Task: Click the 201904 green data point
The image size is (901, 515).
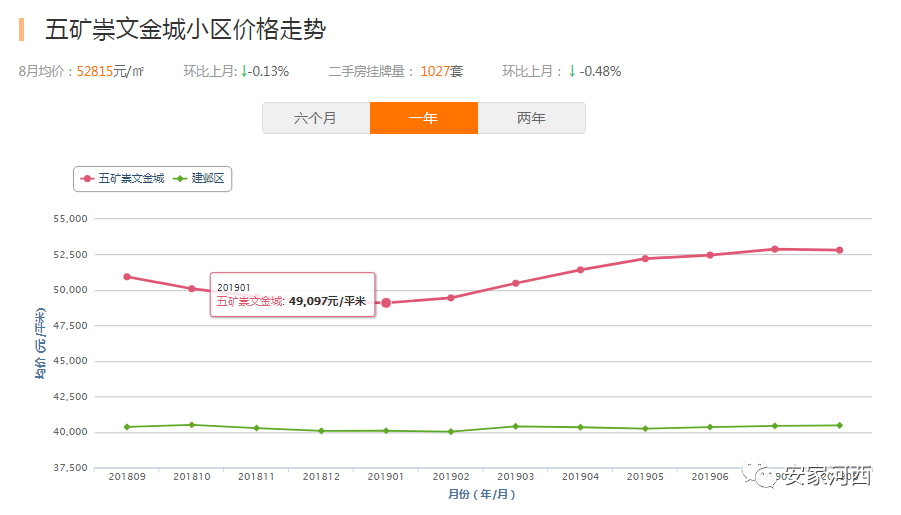Action: (x=580, y=427)
